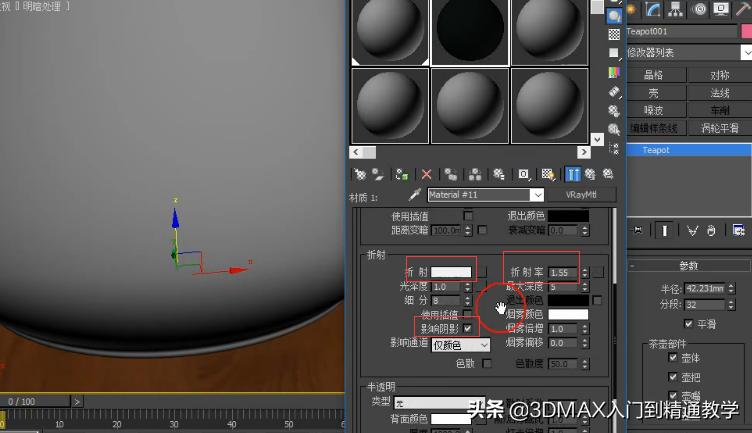Click the VRayMtl material type button
The width and height of the screenshot is (752, 433).
(581, 195)
